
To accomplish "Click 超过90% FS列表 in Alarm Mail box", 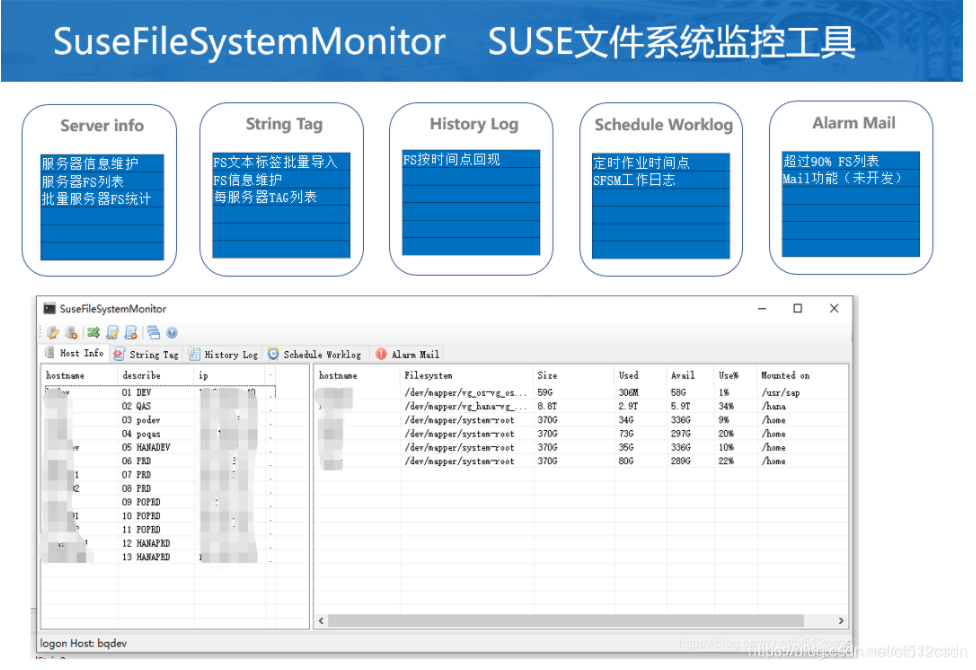I will click(830, 161).
